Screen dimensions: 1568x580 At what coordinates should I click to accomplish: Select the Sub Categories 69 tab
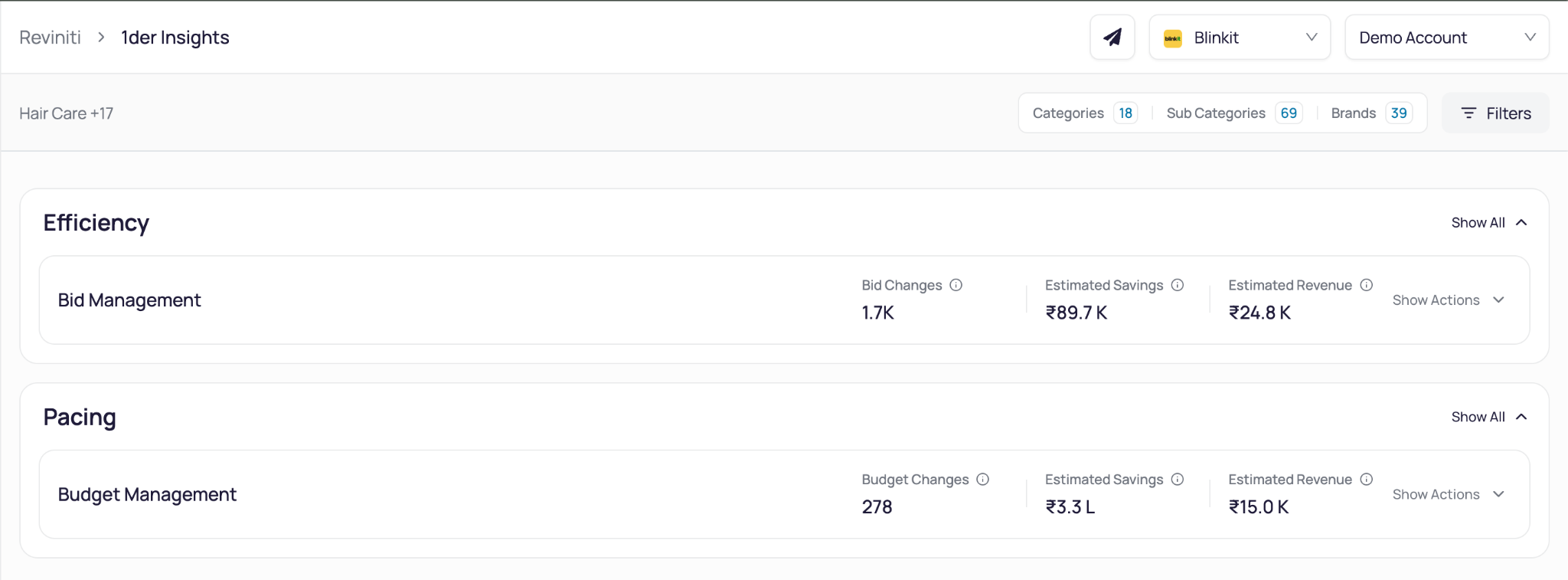1234,113
